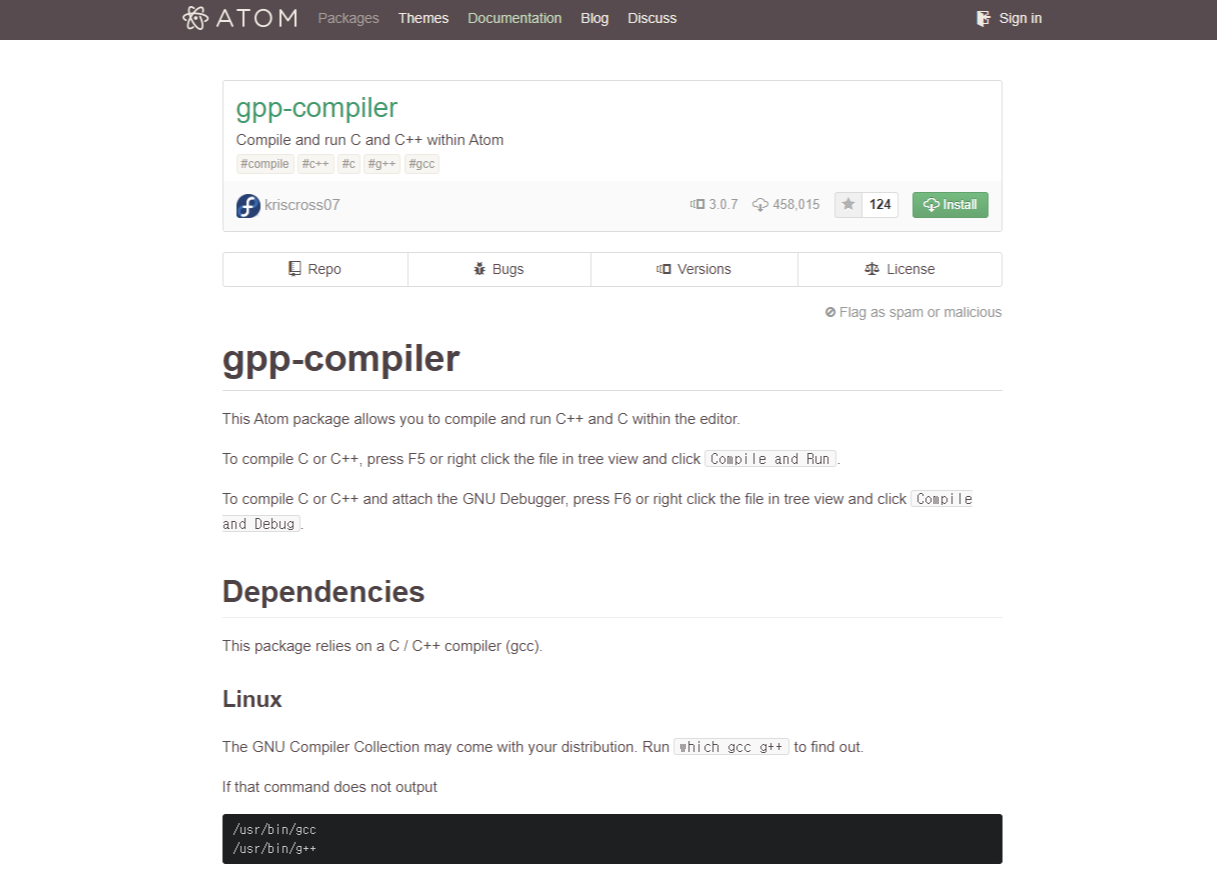Viewport: 1217px width, 877px height.
Task: Click the repo book icon
Action: click(295, 269)
